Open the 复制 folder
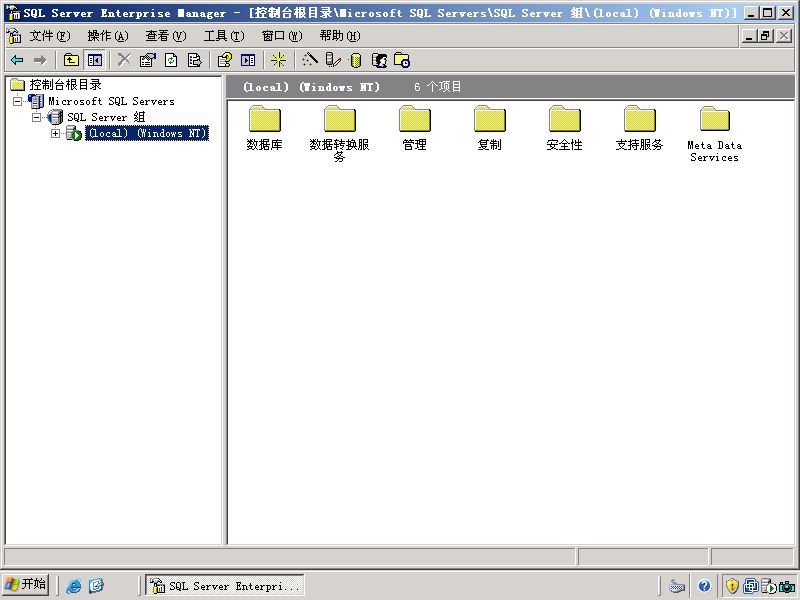Viewport: 800px width, 600px height. [x=489, y=128]
